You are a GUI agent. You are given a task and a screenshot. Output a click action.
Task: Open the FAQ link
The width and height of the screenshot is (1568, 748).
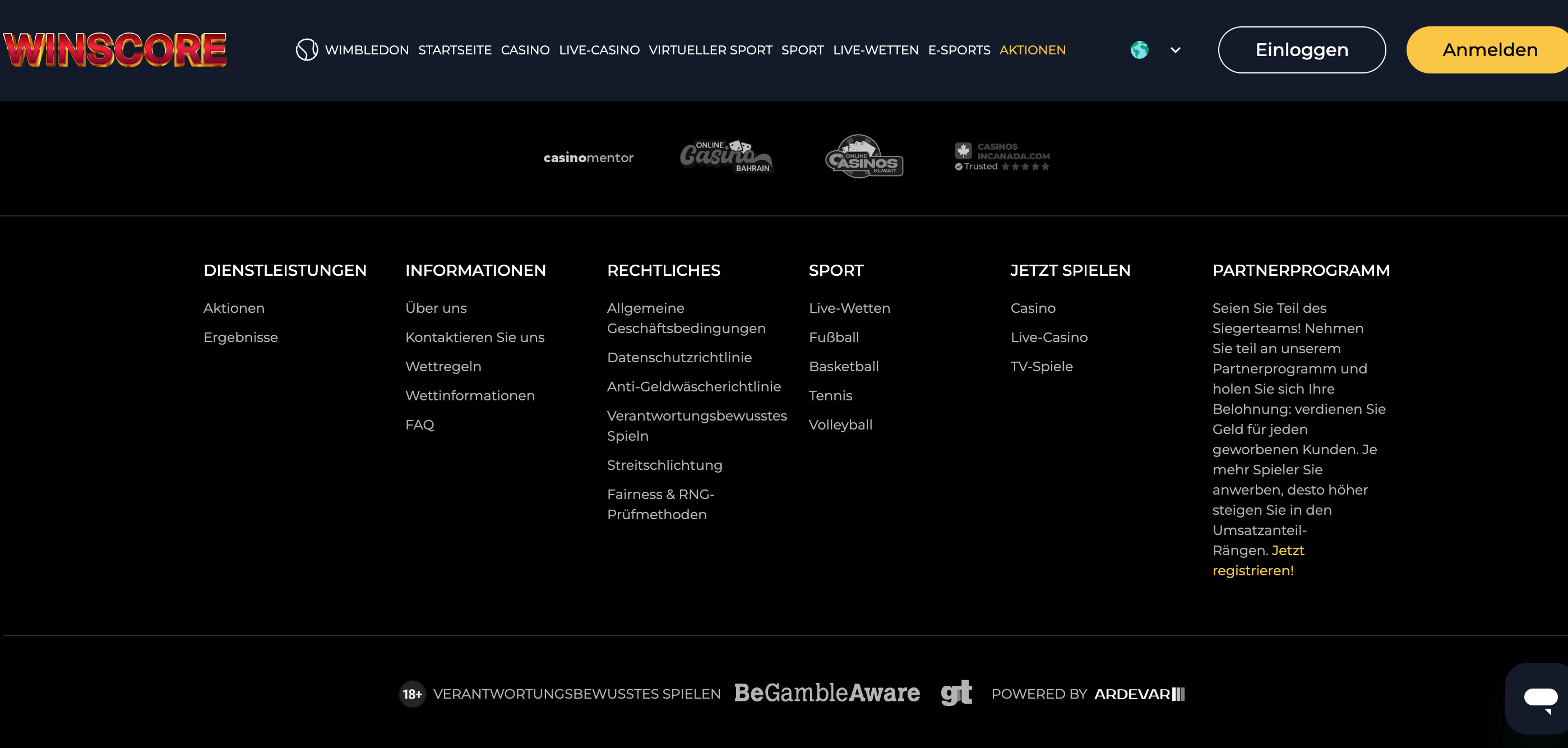tap(419, 424)
